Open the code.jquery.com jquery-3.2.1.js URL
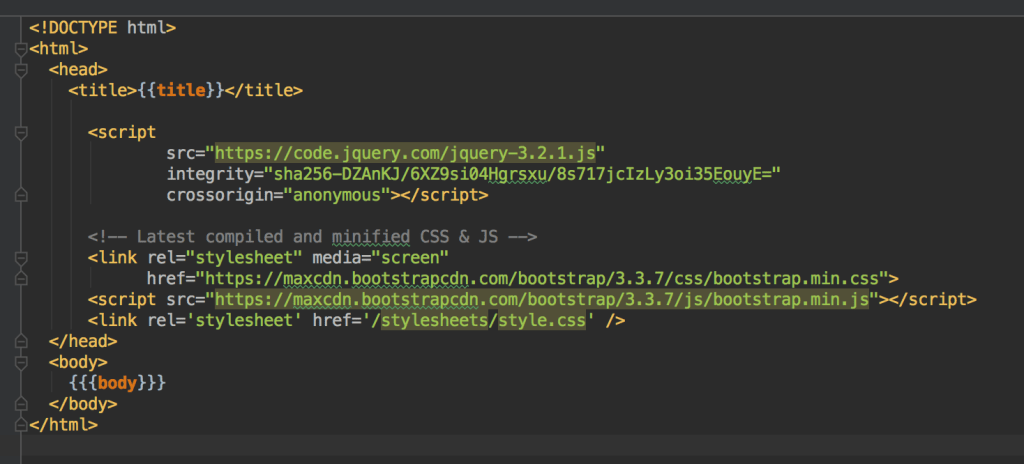 click(x=406, y=154)
